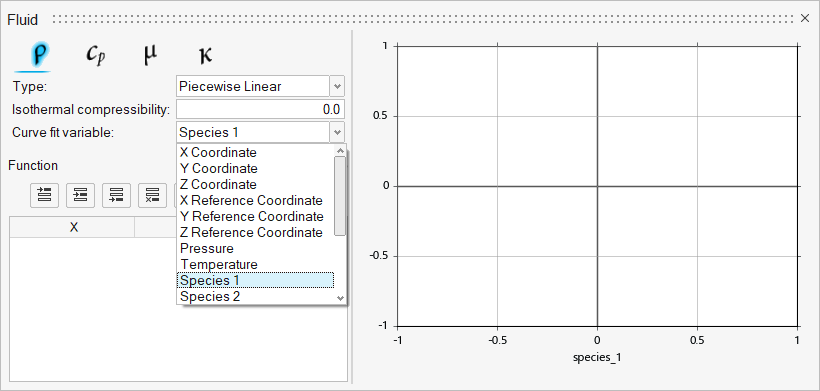Open the specific heat (cp) tab
820x391 pixels.
coord(96,54)
